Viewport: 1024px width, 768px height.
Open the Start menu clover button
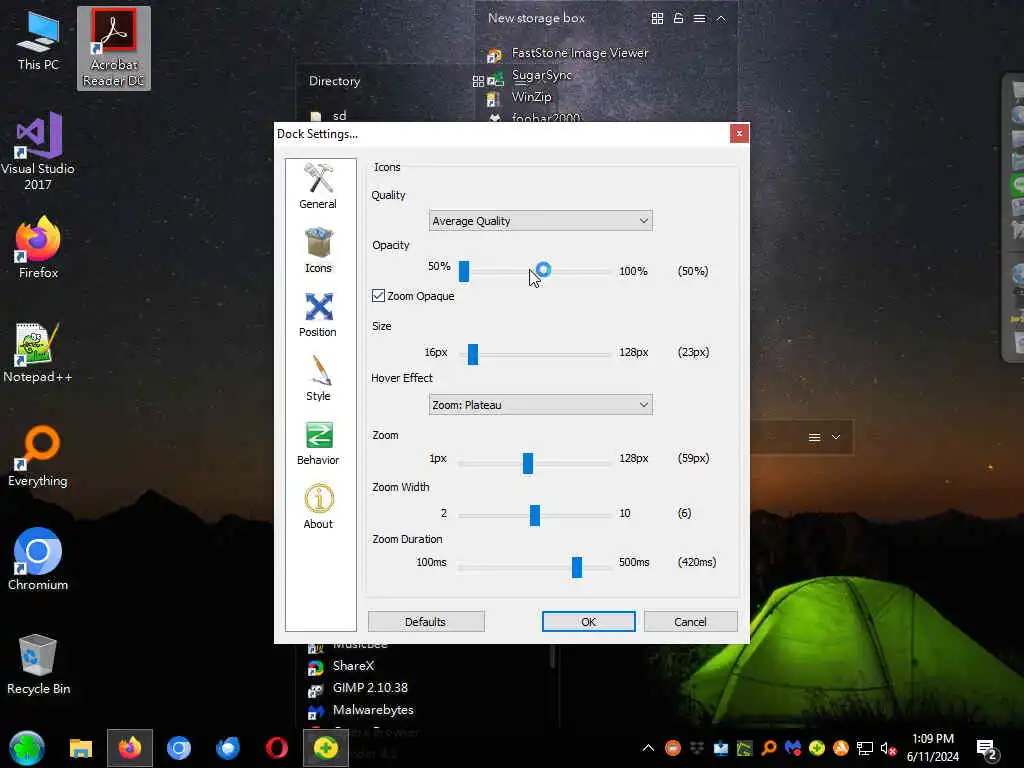tap(27, 748)
